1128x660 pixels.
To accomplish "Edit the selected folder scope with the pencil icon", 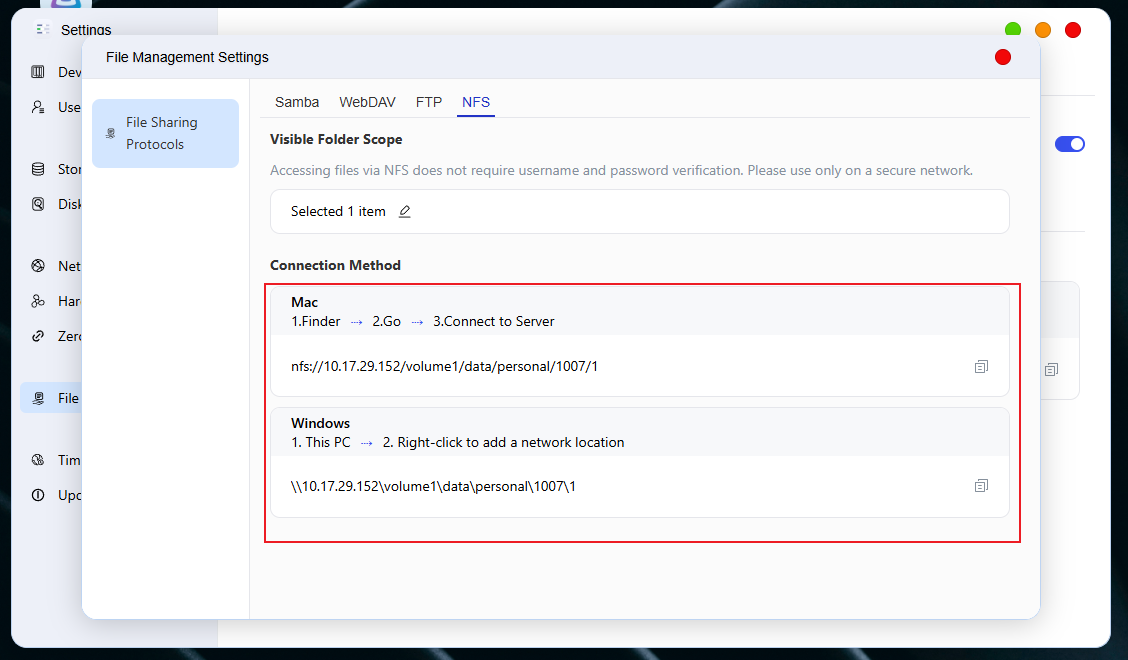I will click(x=405, y=212).
